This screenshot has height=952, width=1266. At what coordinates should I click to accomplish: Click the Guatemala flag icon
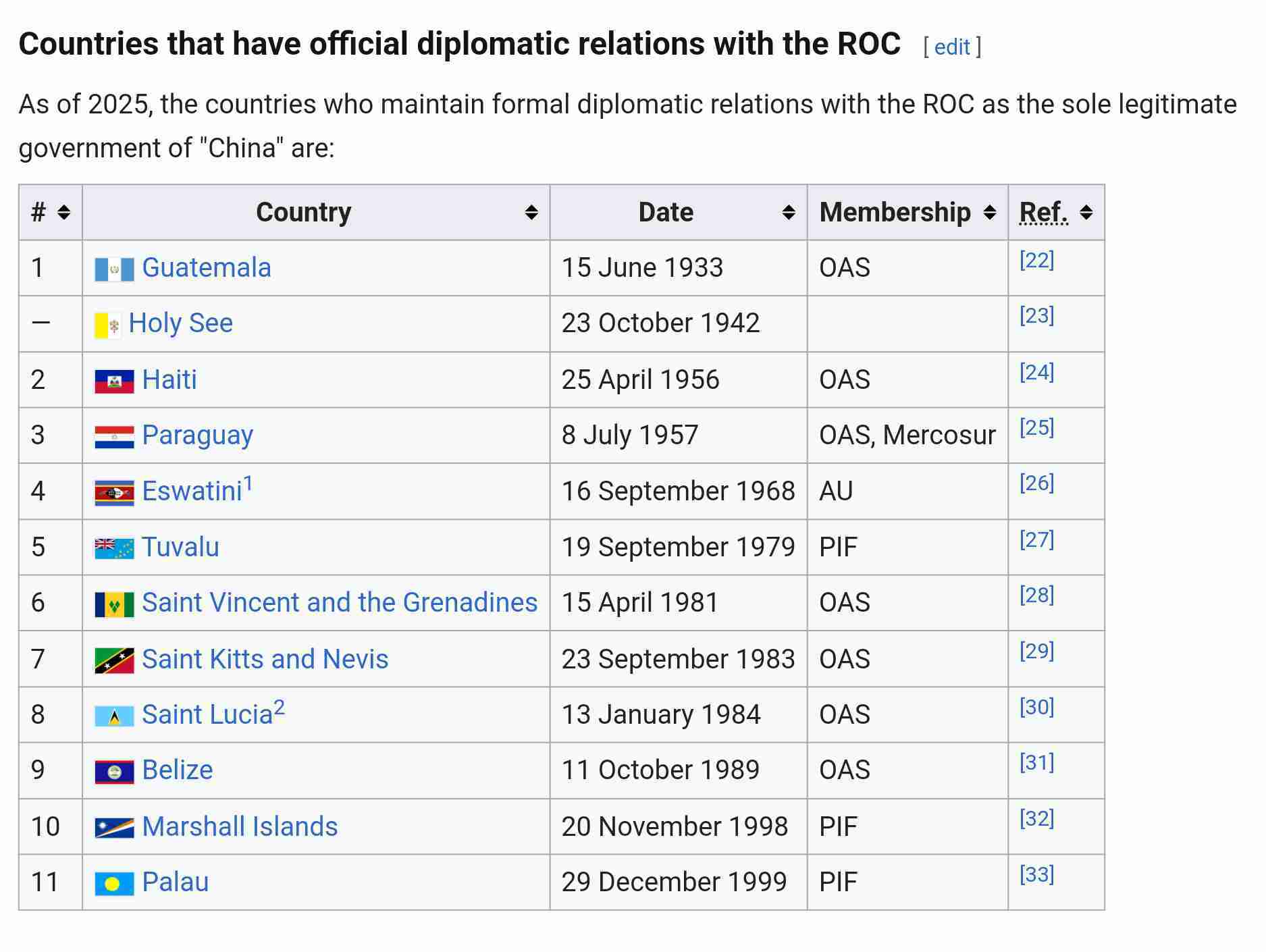click(114, 269)
